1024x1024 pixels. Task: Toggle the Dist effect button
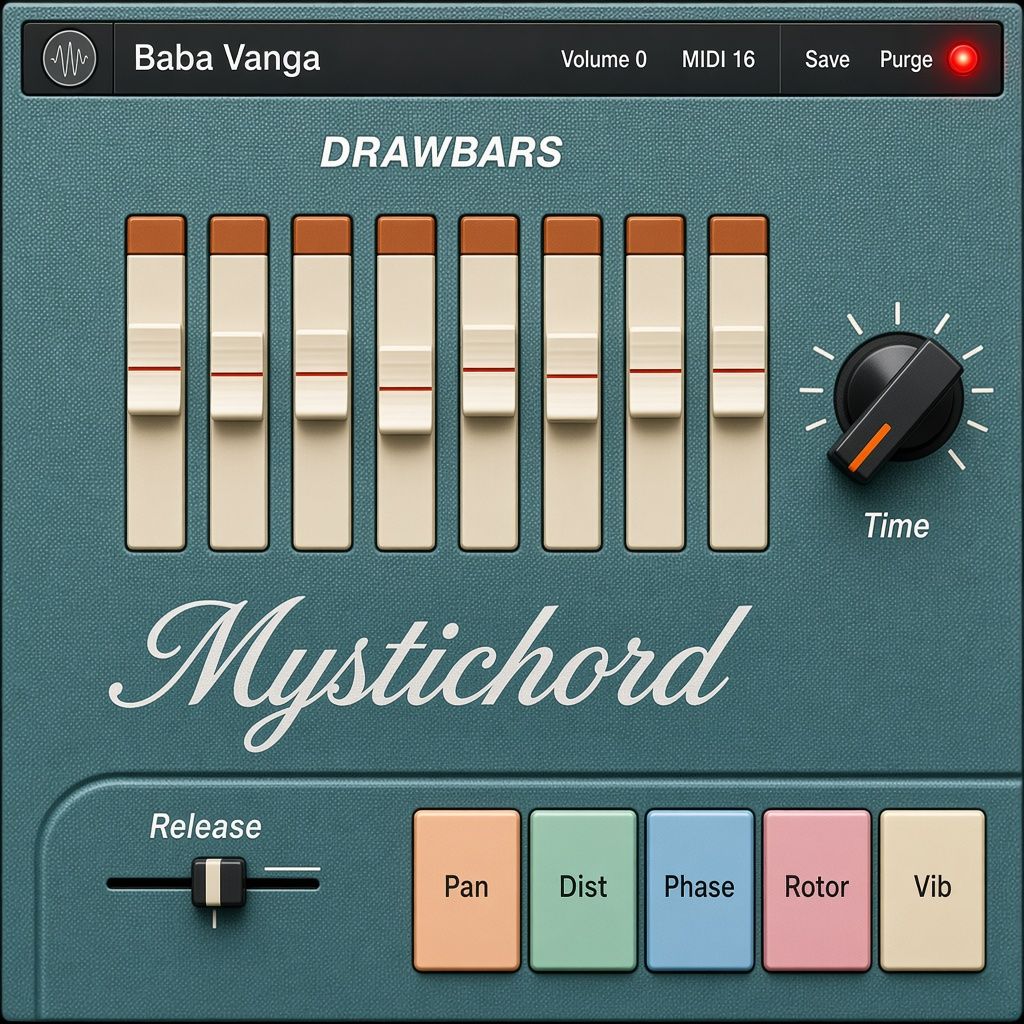583,889
